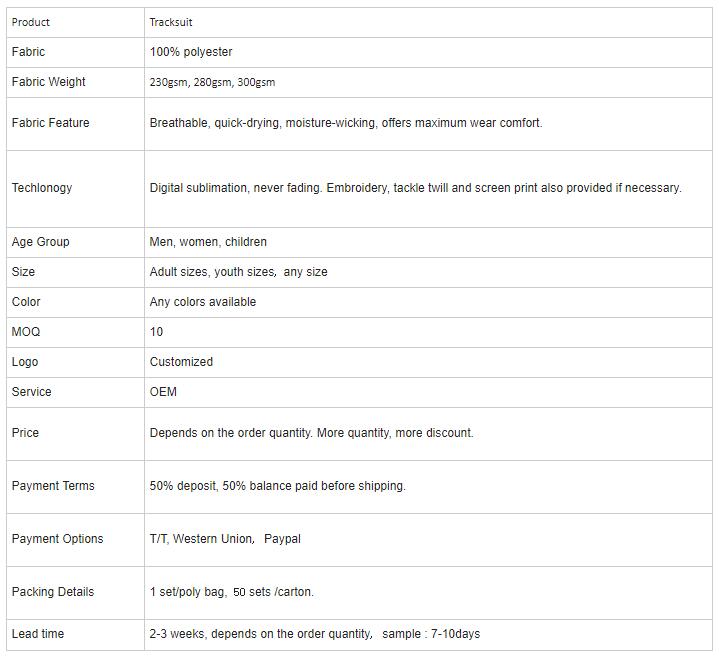Click the Any colors available value

pyautogui.click(x=203, y=302)
